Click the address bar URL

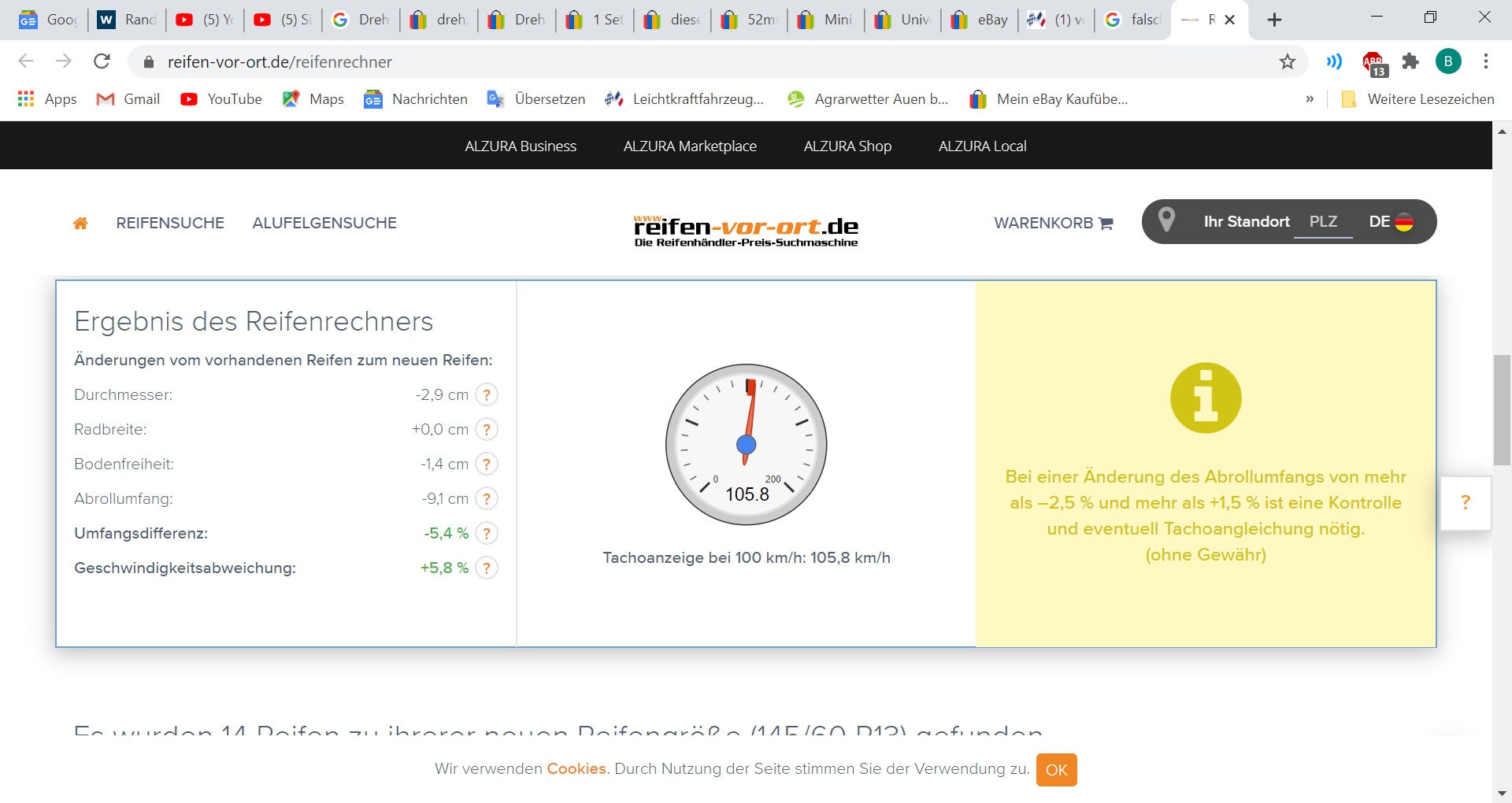click(x=280, y=62)
